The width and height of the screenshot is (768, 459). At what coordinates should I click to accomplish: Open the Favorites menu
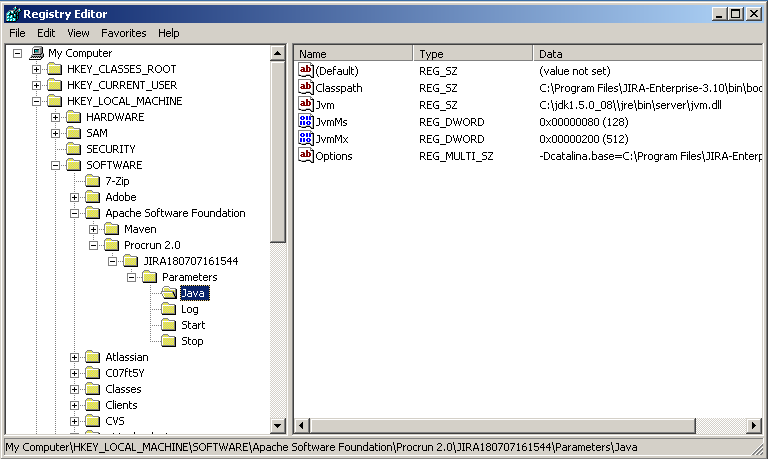click(123, 33)
